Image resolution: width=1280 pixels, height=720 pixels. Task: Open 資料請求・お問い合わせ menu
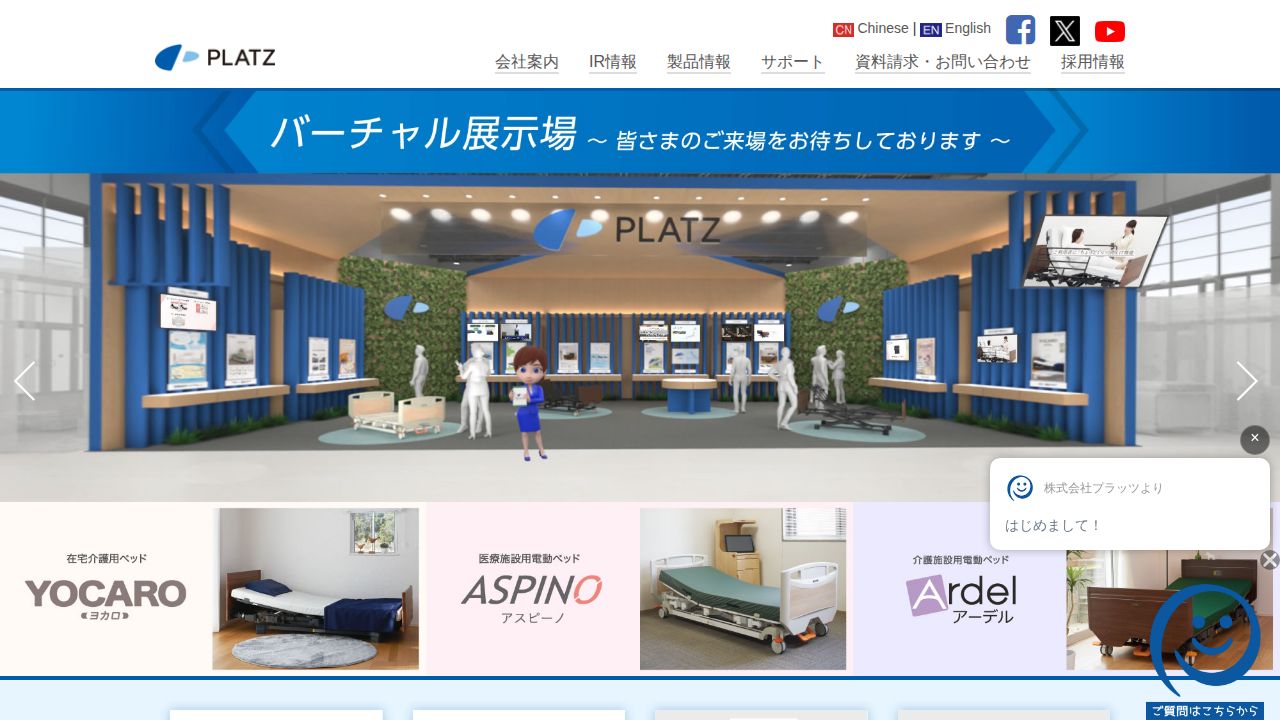click(943, 62)
